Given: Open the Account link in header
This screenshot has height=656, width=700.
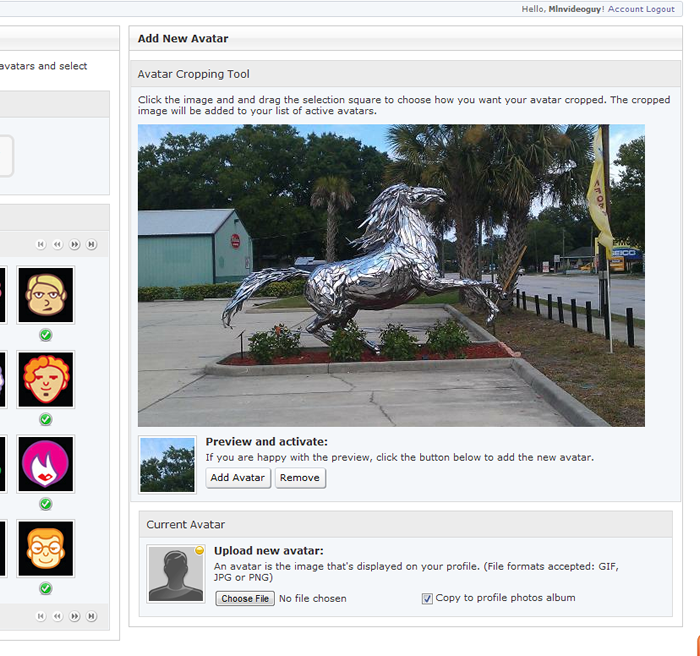Looking at the screenshot, I should point(625,9).
